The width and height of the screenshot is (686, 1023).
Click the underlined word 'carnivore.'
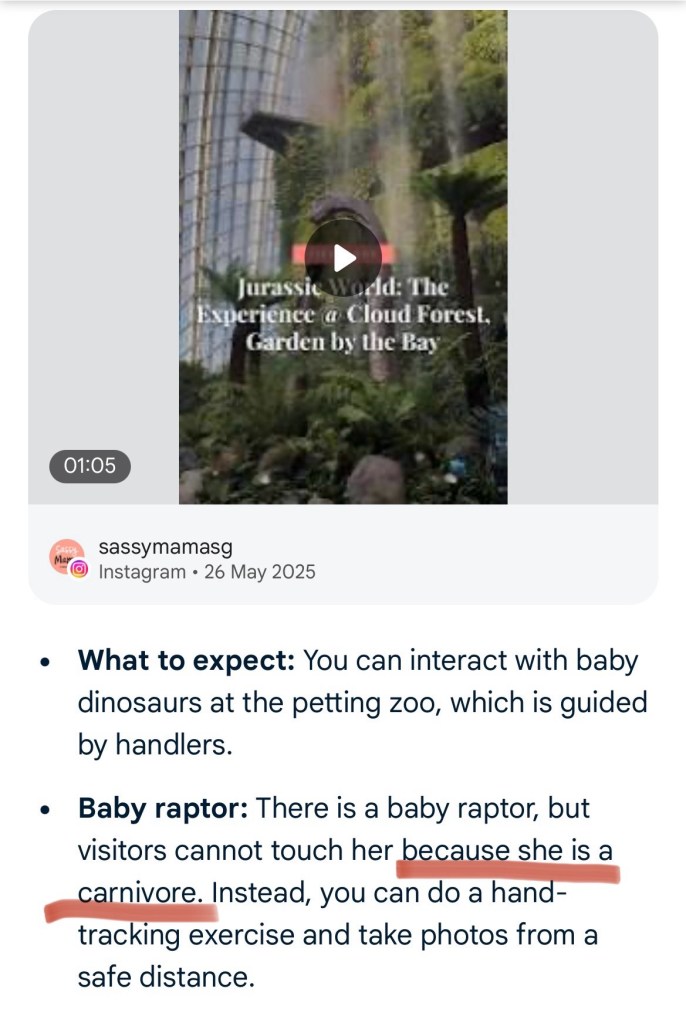click(147, 894)
